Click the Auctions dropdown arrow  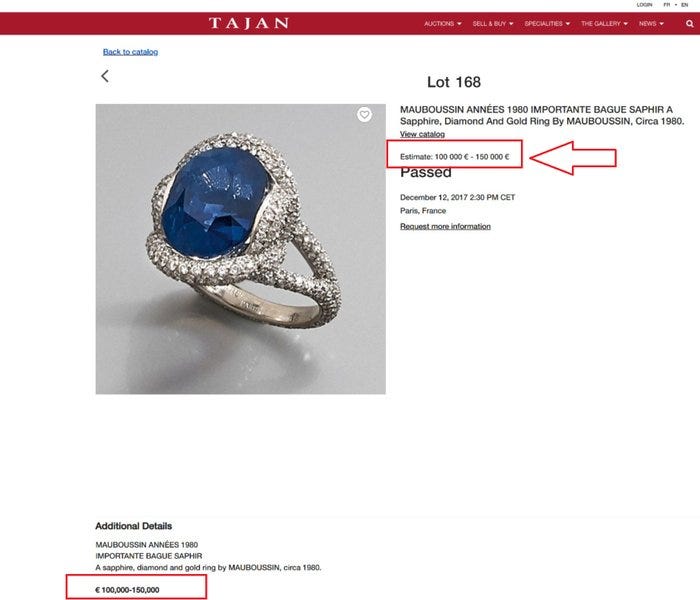459,24
